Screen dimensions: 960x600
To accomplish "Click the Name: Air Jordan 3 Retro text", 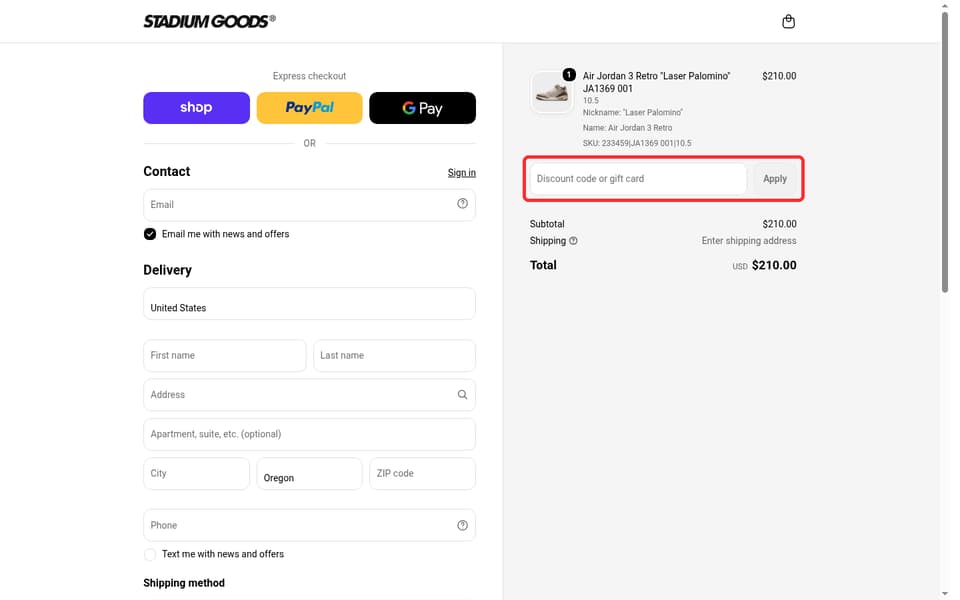I will point(627,128).
